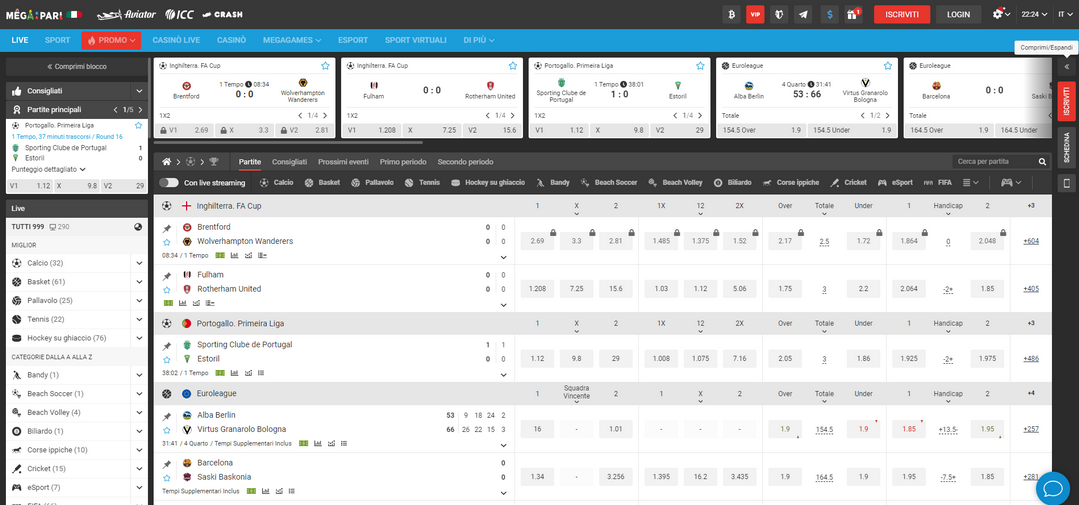Click the globe icon beside TUTTI 999
This screenshot has width=1079, height=505.
pyautogui.click(x=138, y=226)
